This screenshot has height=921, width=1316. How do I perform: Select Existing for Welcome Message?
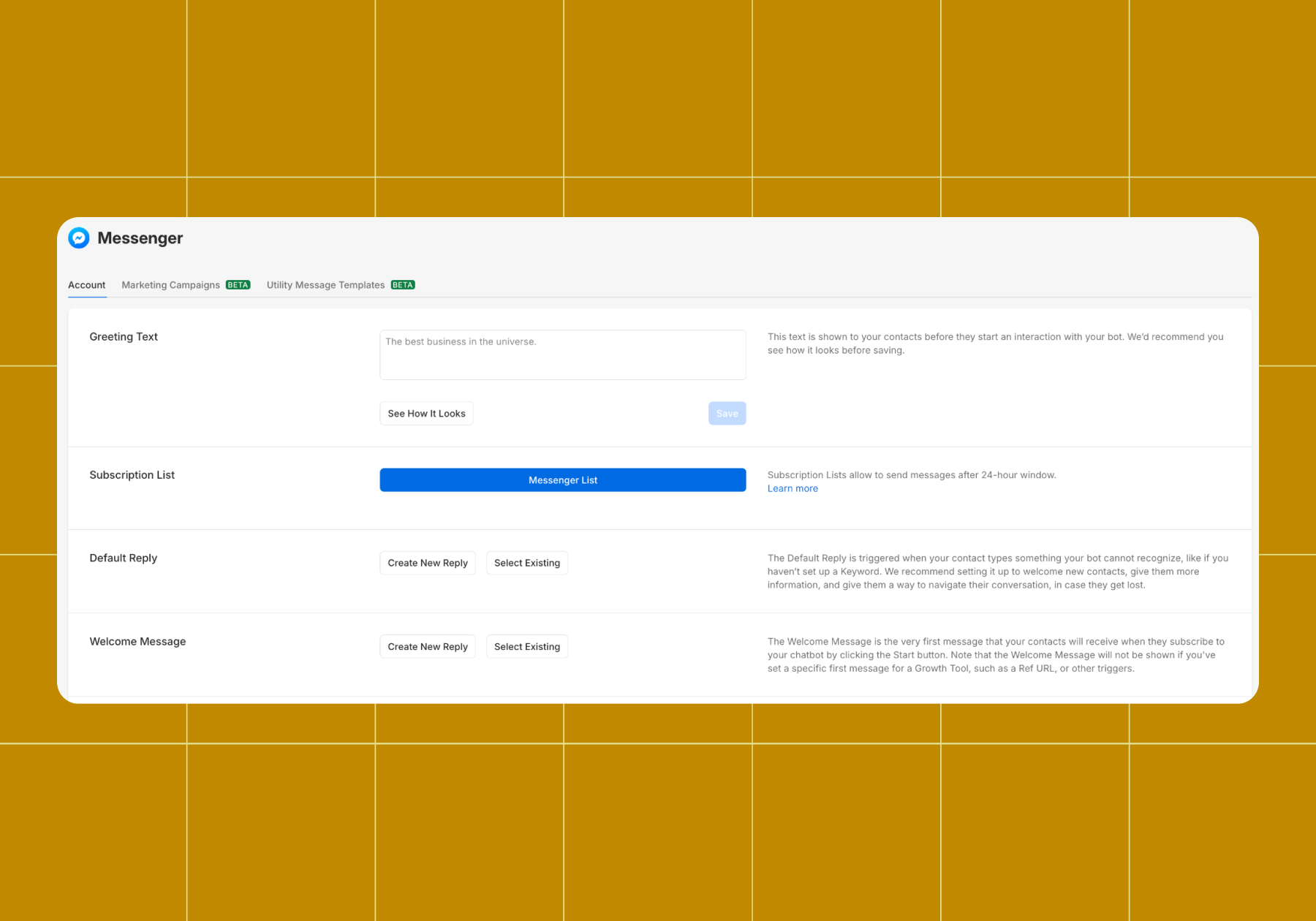pyautogui.click(x=527, y=647)
